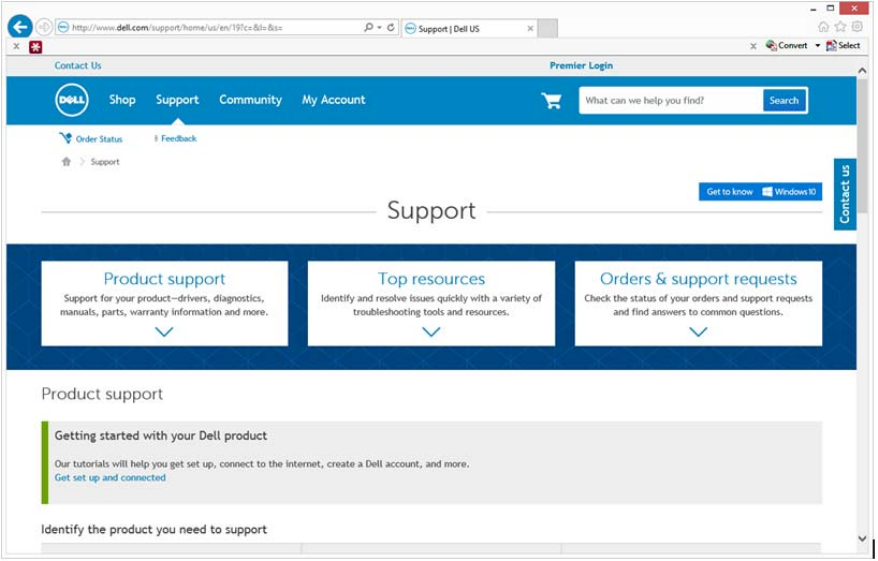Click the 'What can we help you find?' box
This screenshot has height=561, width=878.
pyautogui.click(x=671, y=101)
